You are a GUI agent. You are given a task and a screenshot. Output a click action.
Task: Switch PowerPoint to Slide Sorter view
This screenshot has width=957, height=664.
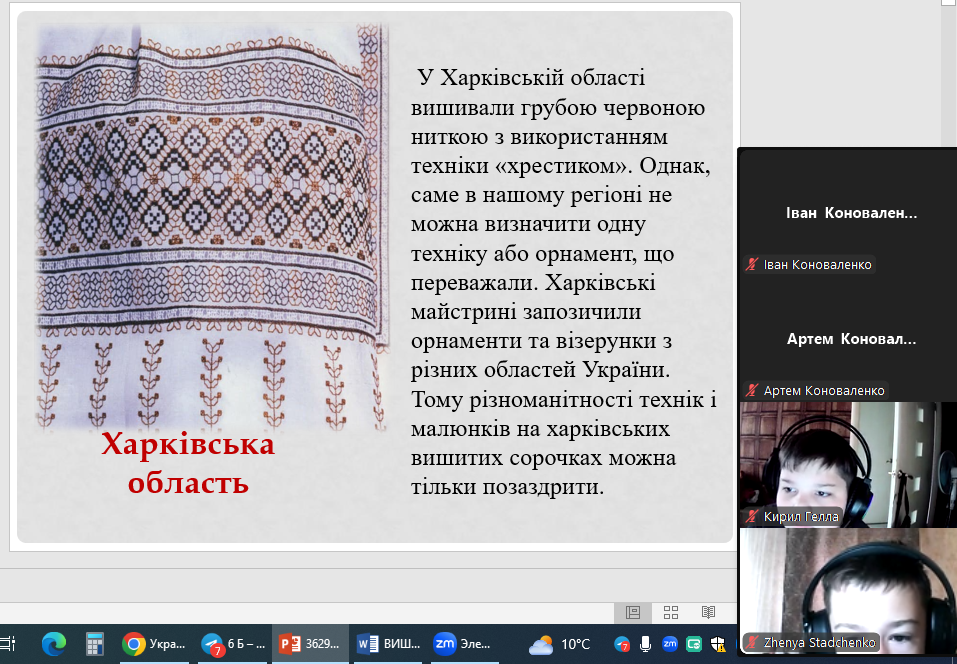(671, 612)
